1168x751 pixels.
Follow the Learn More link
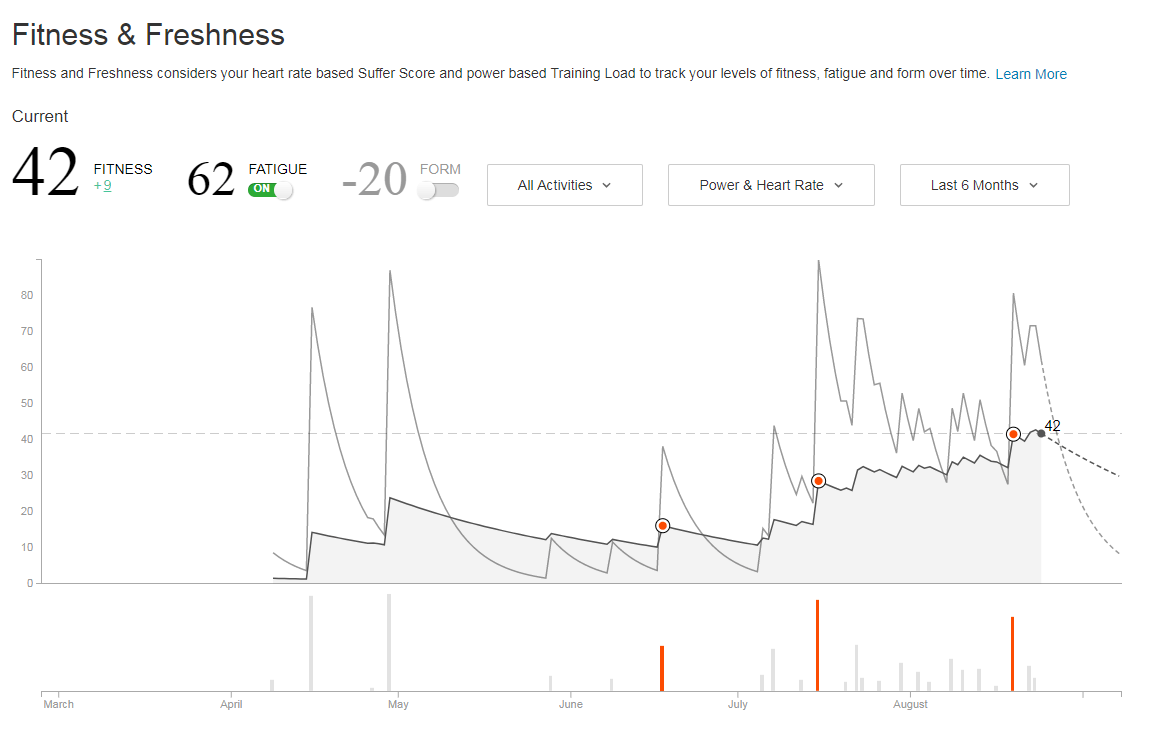click(x=1030, y=74)
